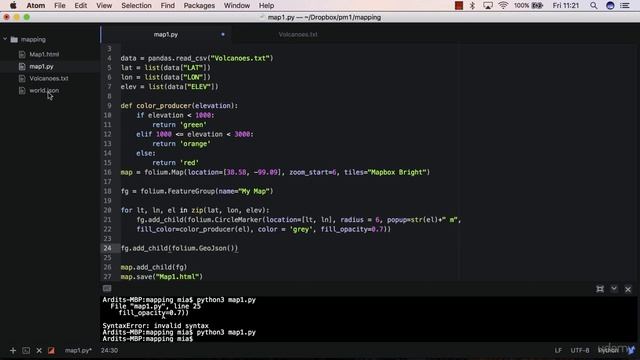This screenshot has width=640, height=360.
Task: Change the Python grammar selector in status bar
Action: [608, 351]
